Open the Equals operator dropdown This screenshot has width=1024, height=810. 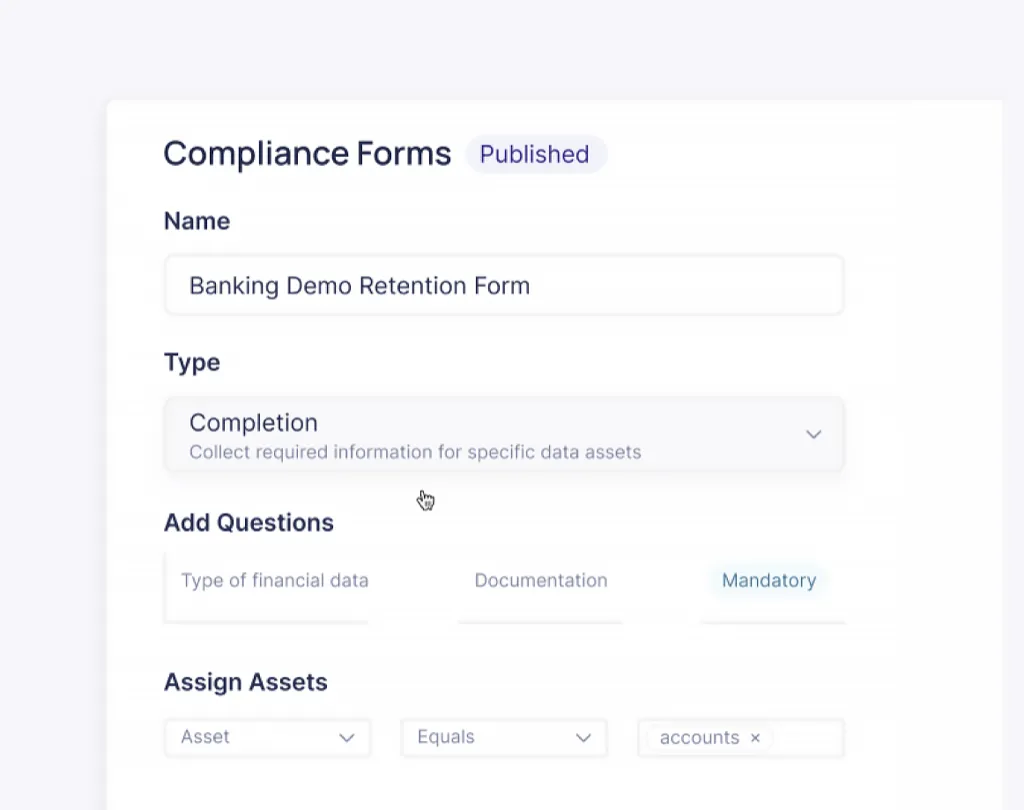pos(503,738)
